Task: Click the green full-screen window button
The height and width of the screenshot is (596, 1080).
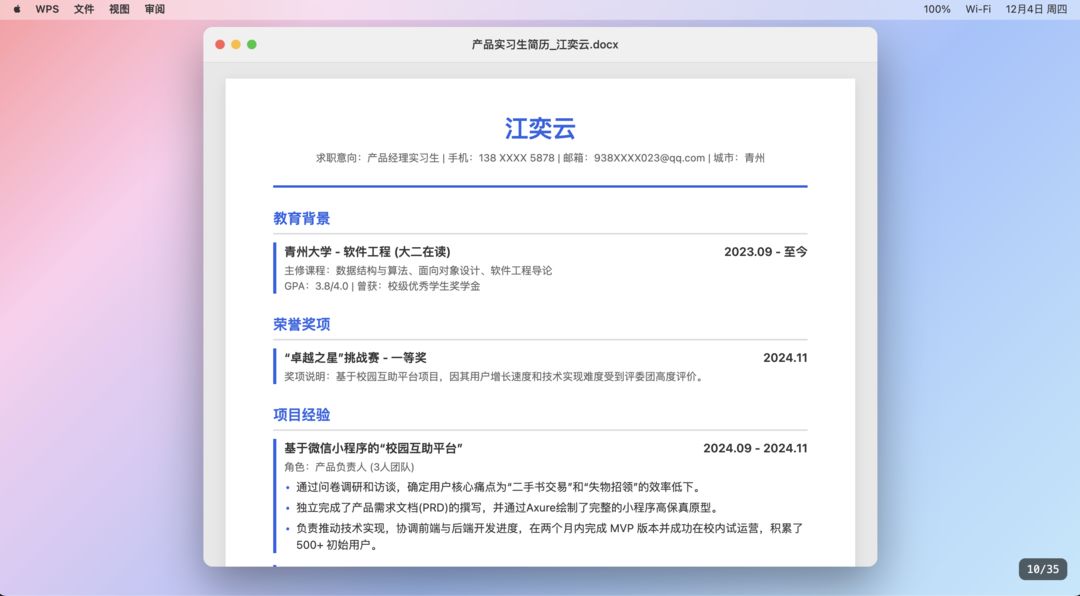Action: click(252, 44)
